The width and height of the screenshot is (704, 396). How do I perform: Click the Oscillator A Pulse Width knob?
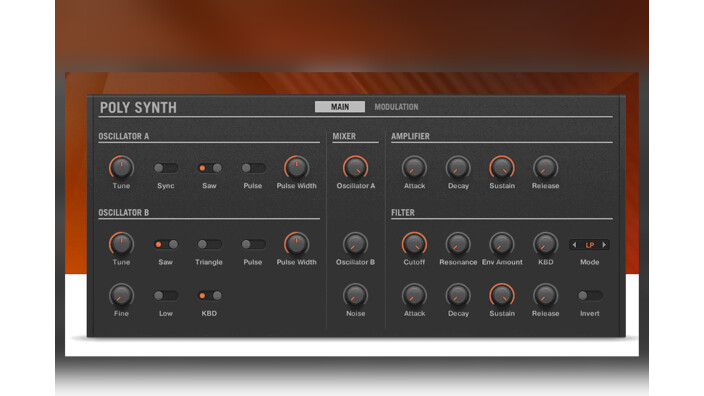[296, 168]
